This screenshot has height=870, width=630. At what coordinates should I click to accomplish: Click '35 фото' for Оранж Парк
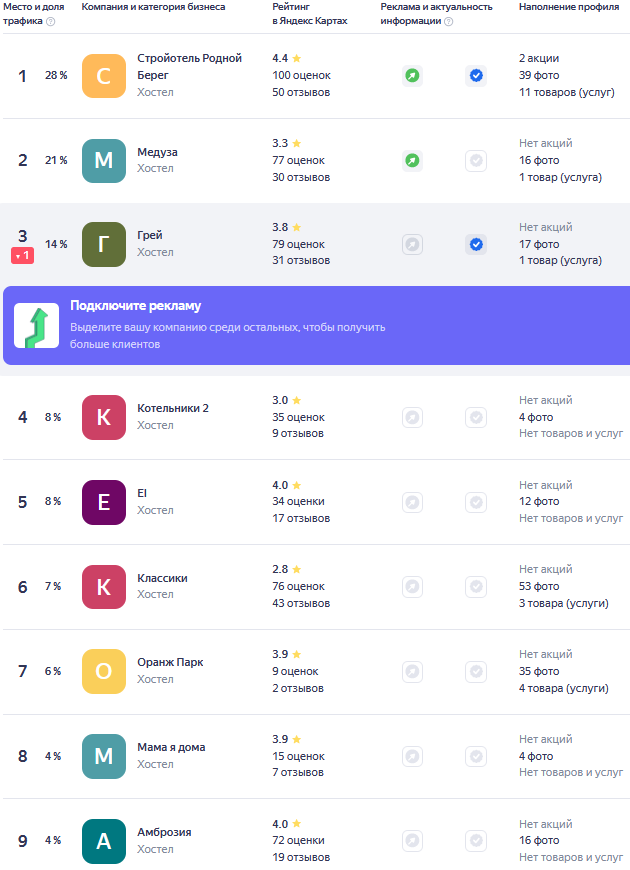coord(539,671)
